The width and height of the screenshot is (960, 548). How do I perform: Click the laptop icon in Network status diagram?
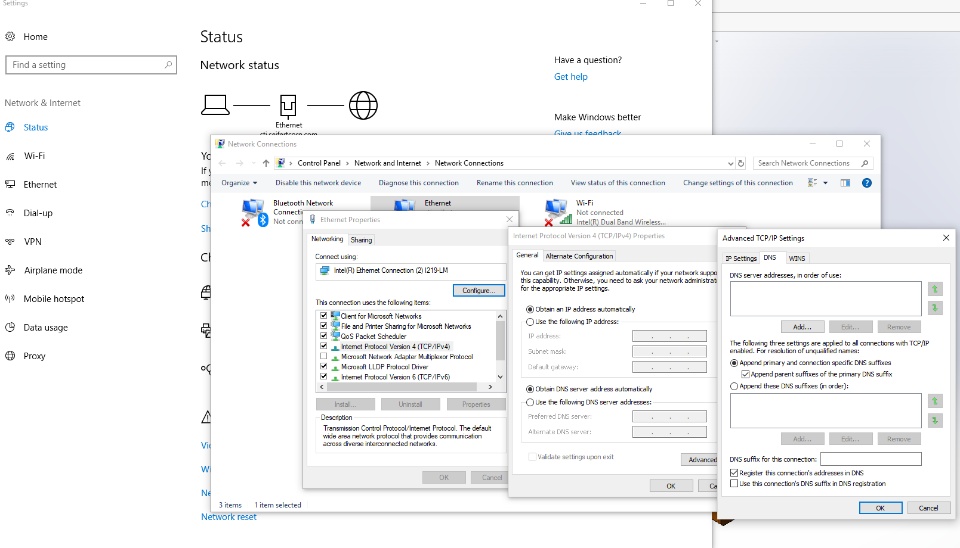click(215, 105)
